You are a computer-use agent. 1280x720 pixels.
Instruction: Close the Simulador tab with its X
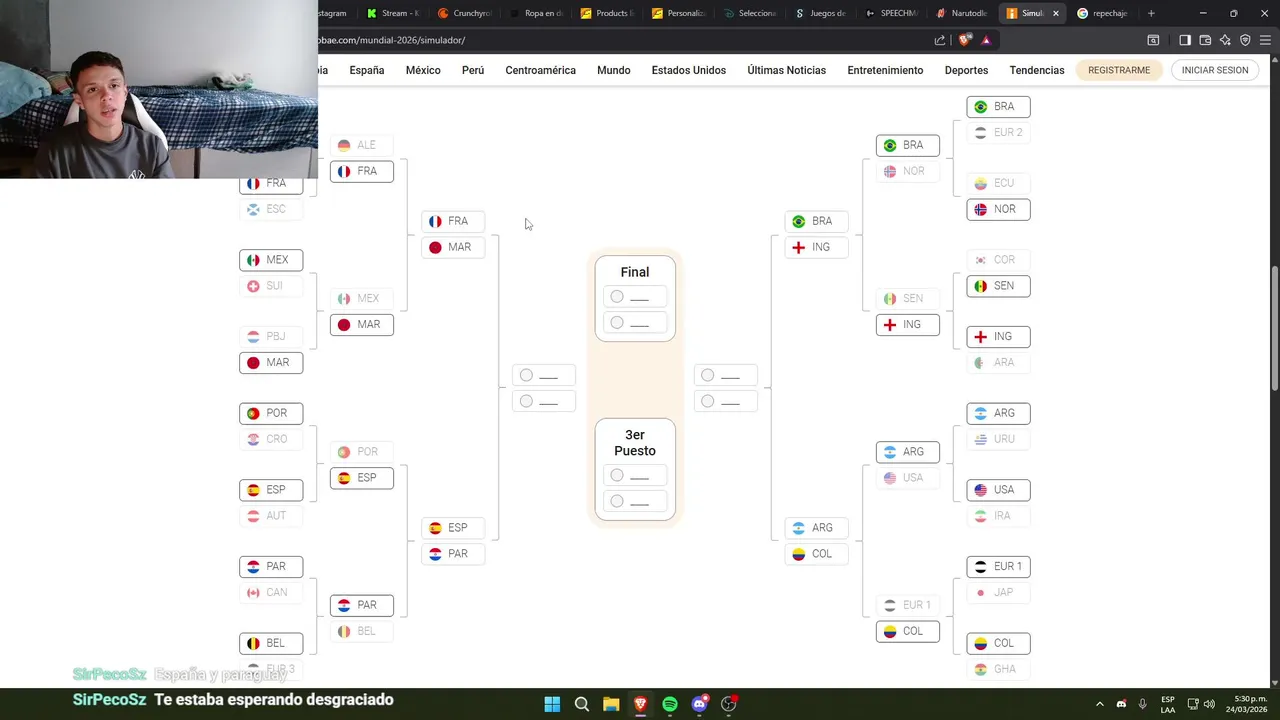1055,13
